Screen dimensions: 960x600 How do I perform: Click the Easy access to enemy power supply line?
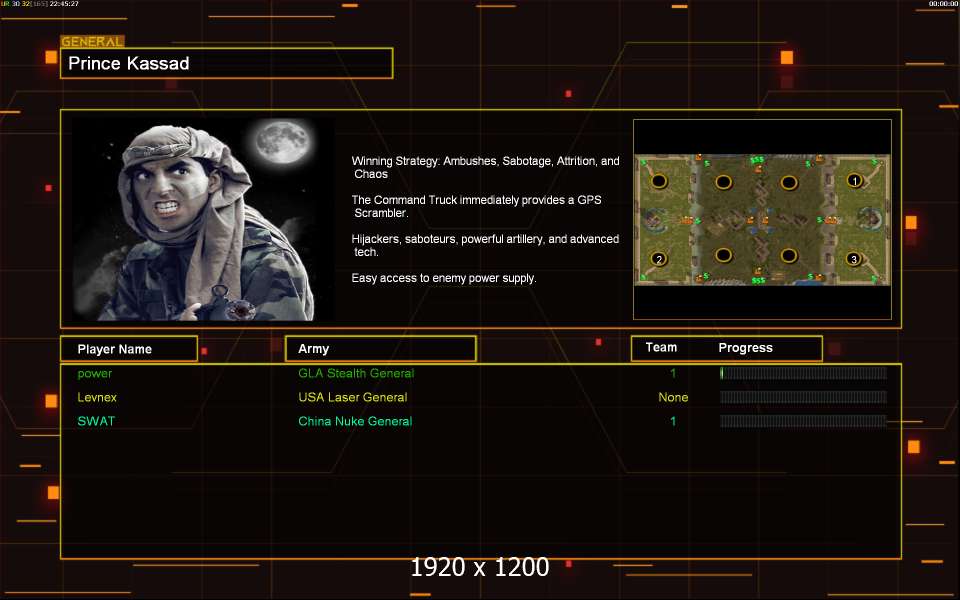tap(444, 278)
